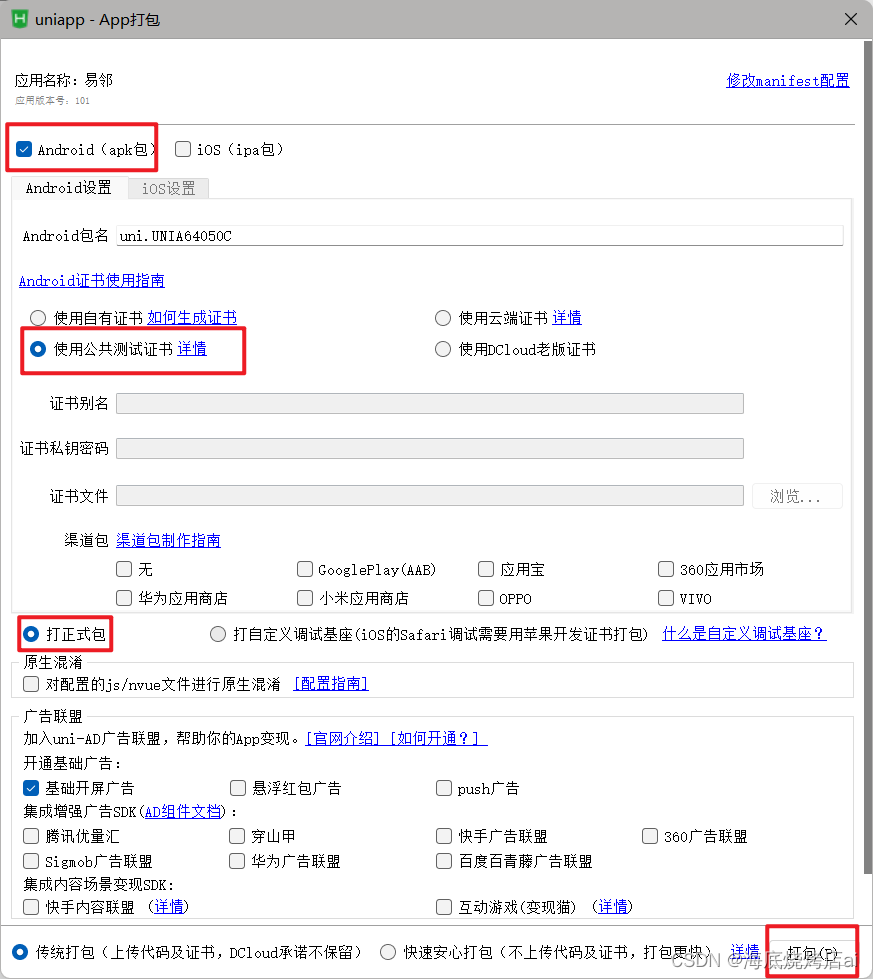Check GooglePlay(AAB) channel package
This screenshot has width=873, height=979.
(x=305, y=569)
